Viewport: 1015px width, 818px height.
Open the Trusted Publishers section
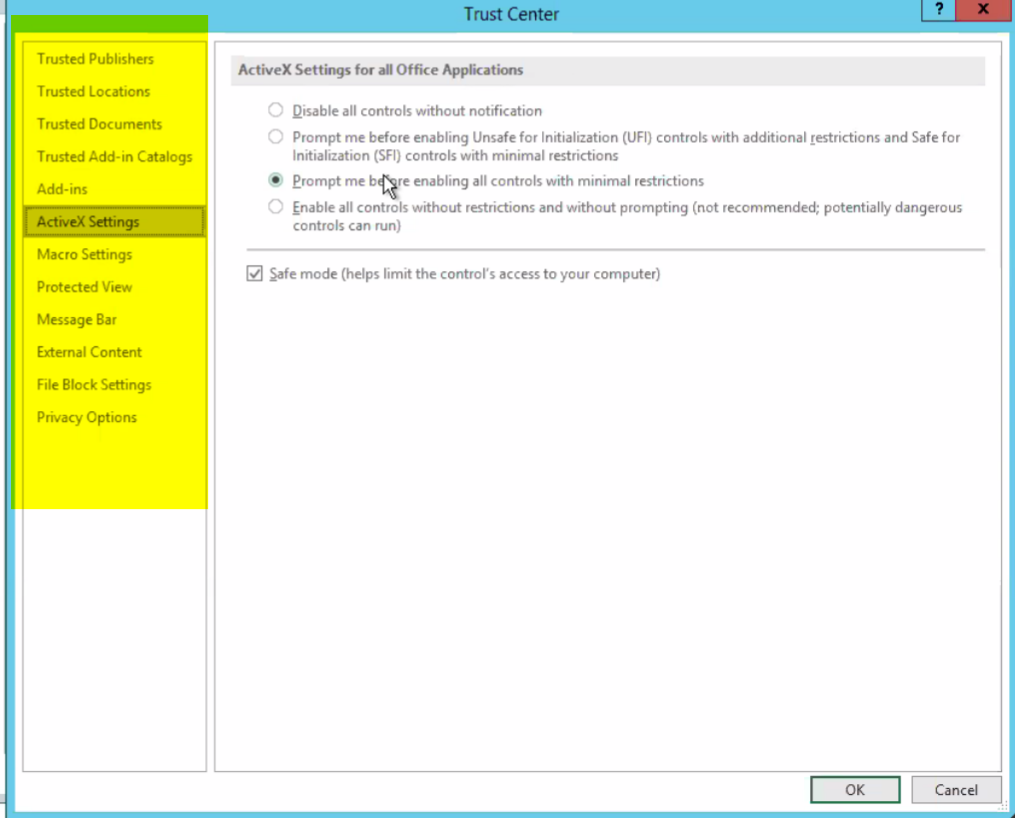[95, 59]
